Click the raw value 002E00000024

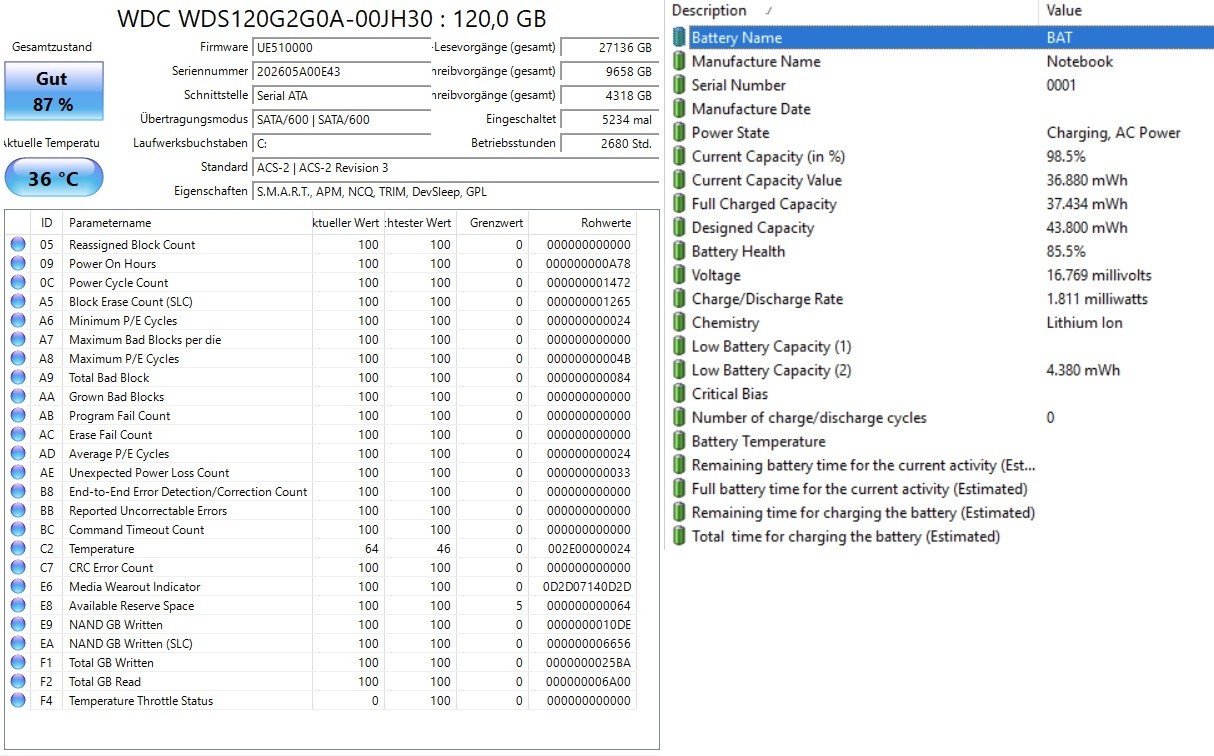tap(587, 549)
